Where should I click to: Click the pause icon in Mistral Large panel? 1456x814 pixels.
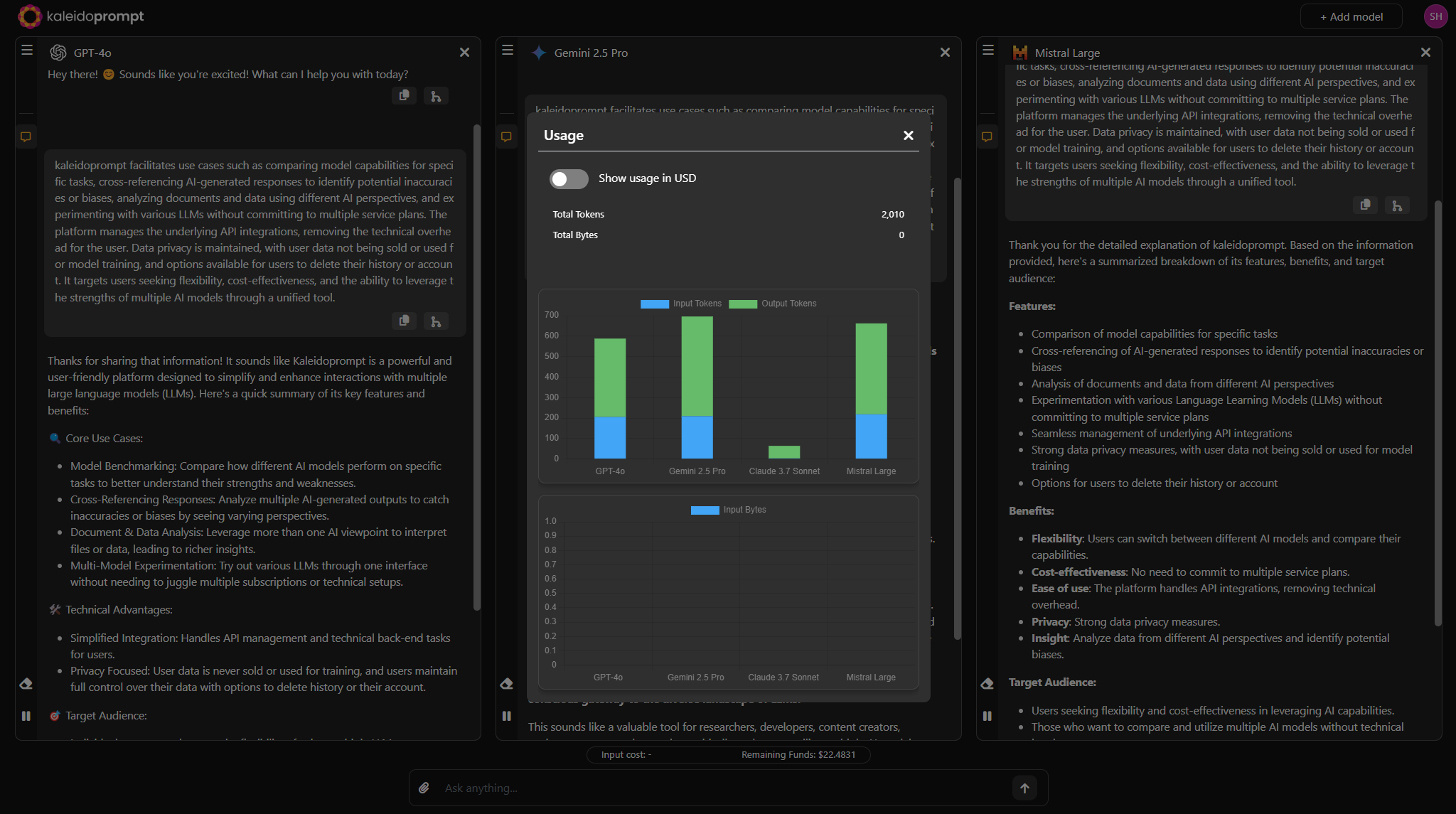(987, 716)
